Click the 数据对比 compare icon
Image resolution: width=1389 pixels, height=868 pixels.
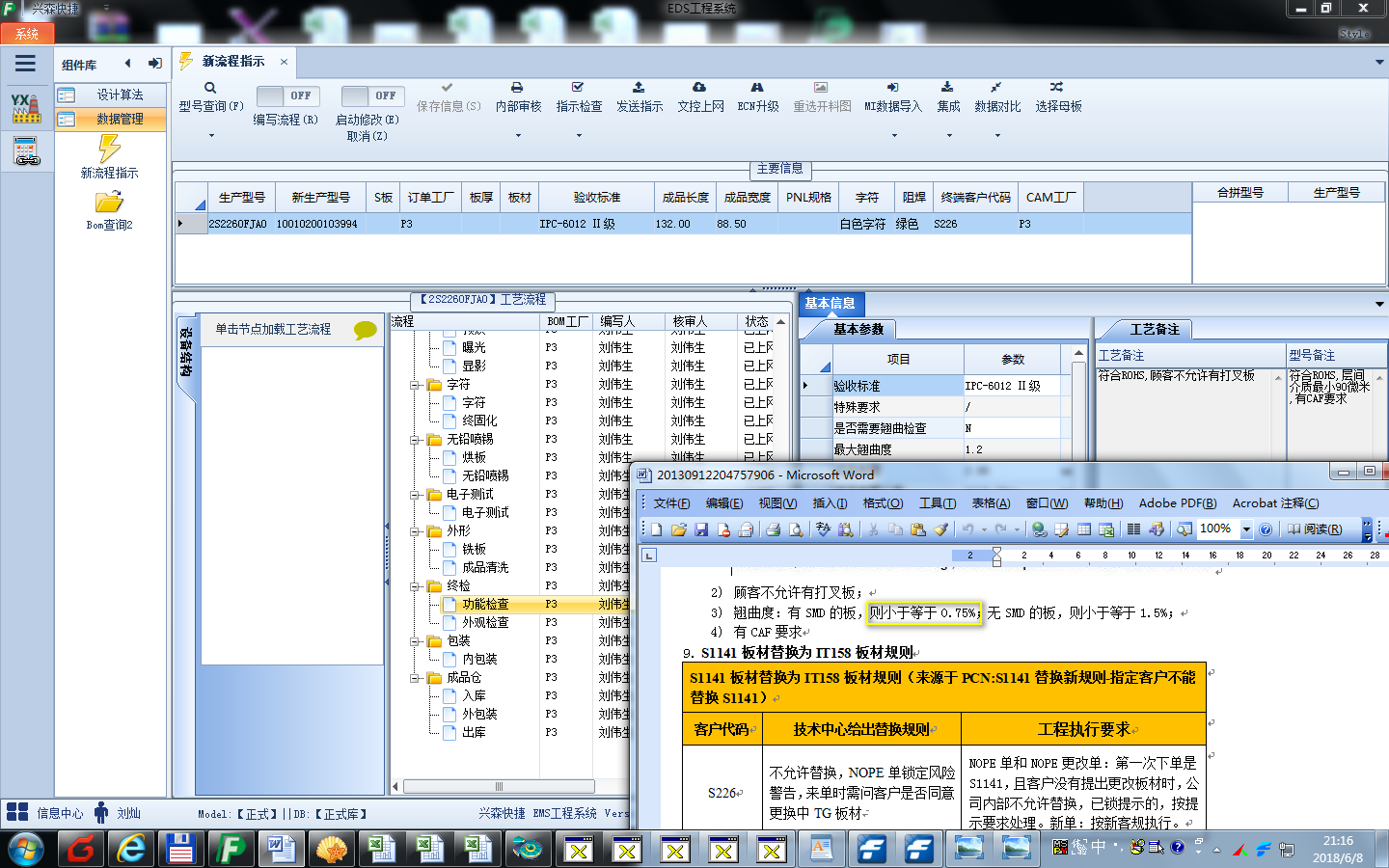tap(996, 87)
